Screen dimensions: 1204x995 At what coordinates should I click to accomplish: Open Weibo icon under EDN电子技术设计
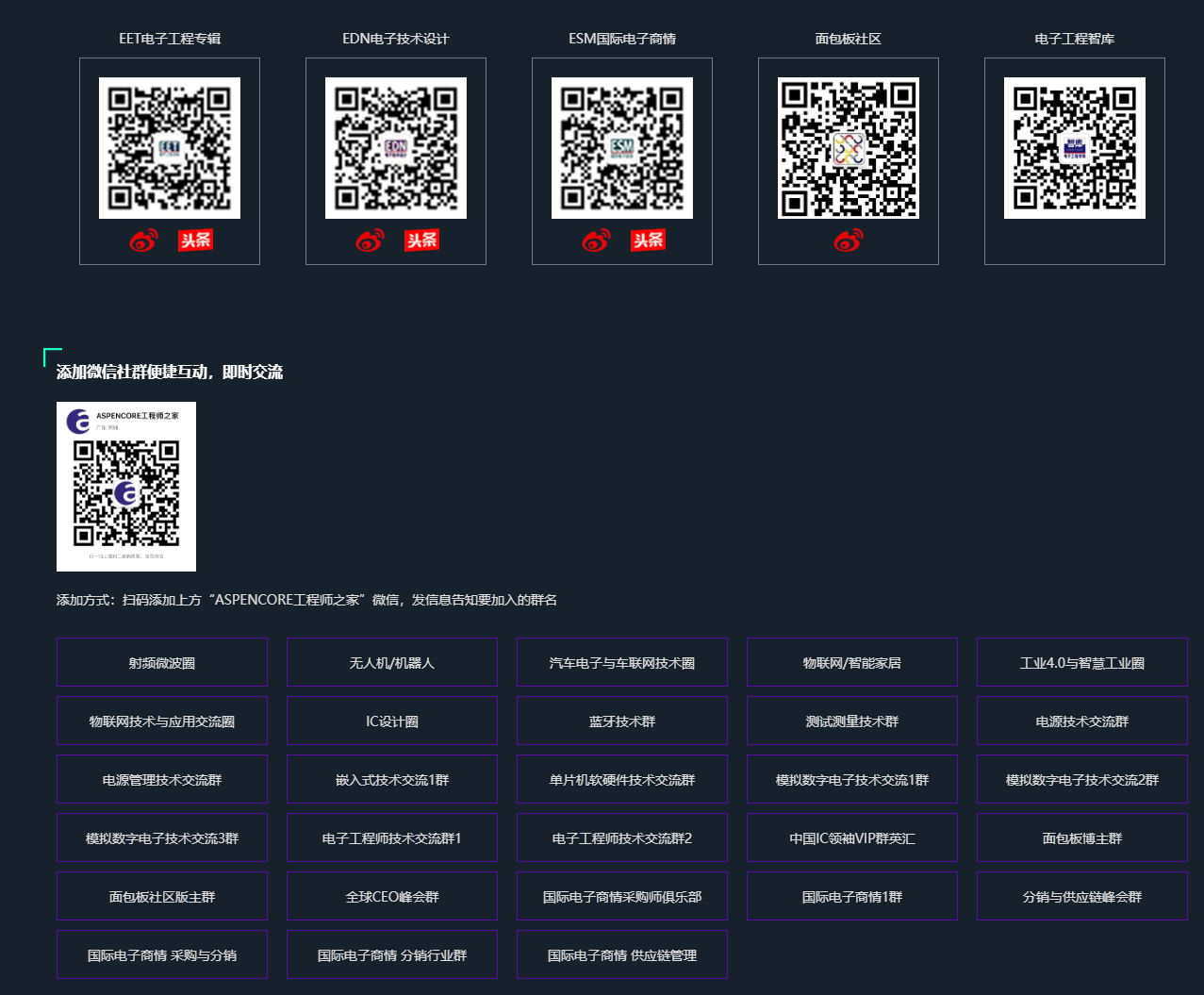(x=371, y=241)
